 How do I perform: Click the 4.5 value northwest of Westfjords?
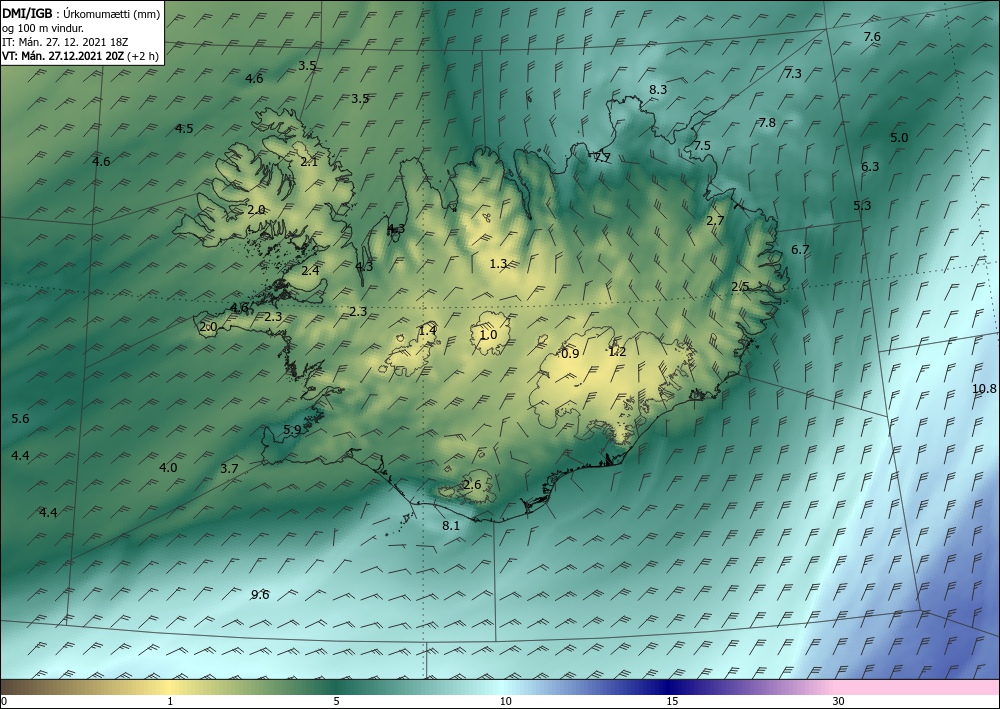coord(184,129)
